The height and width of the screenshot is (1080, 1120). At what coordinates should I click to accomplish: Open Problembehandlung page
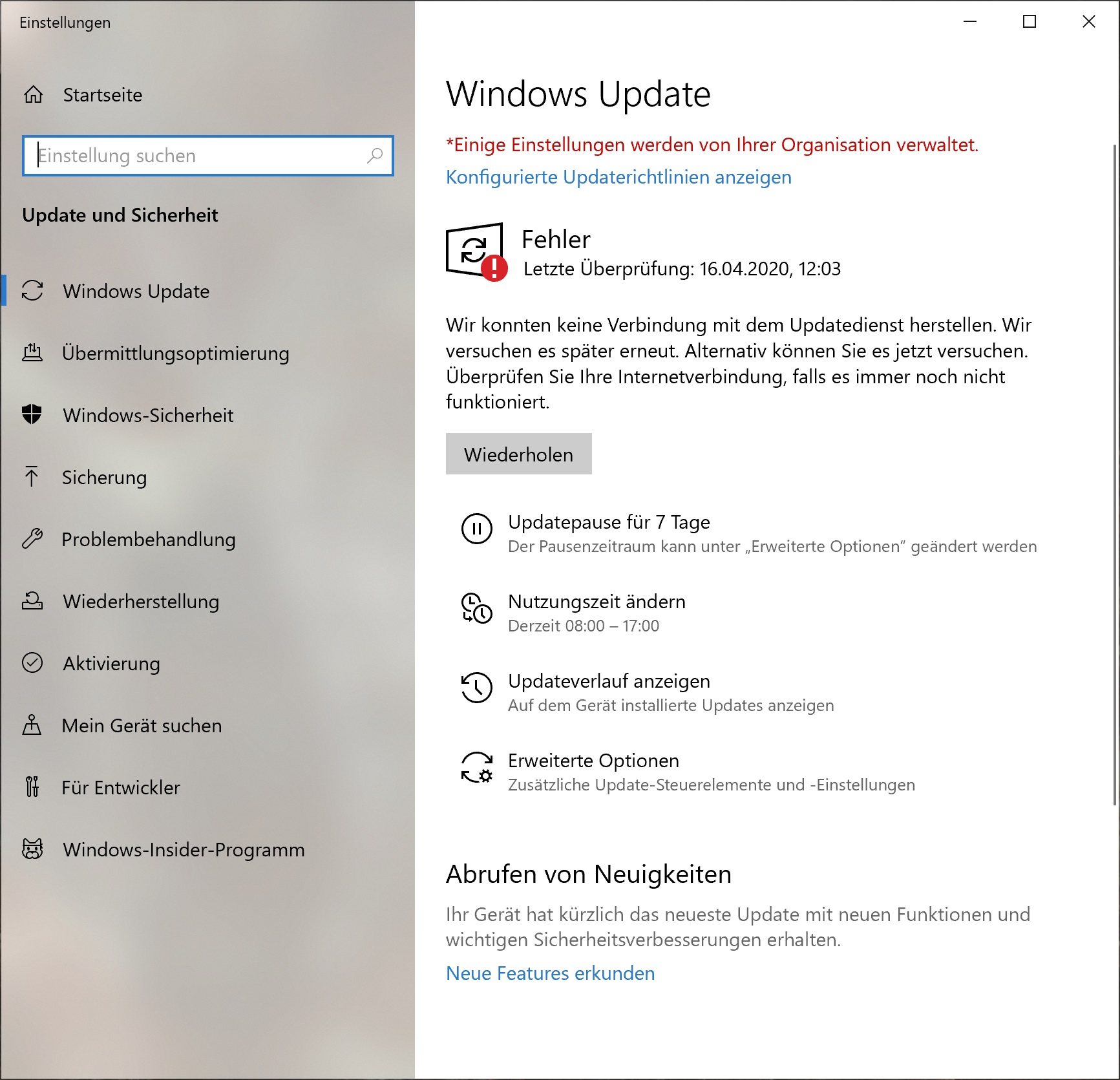pyautogui.click(x=207, y=539)
